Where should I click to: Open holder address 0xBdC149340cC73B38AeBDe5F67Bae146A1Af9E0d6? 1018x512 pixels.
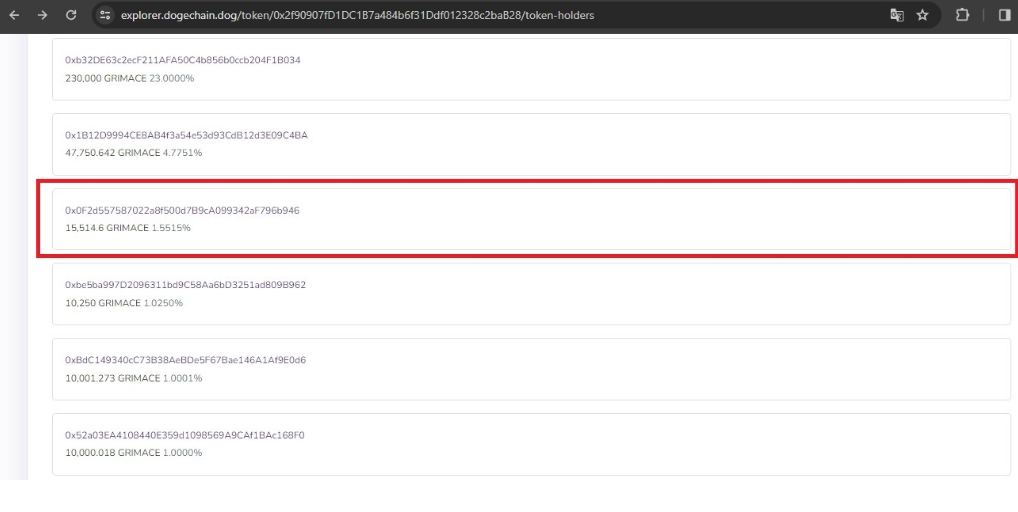pos(185,360)
